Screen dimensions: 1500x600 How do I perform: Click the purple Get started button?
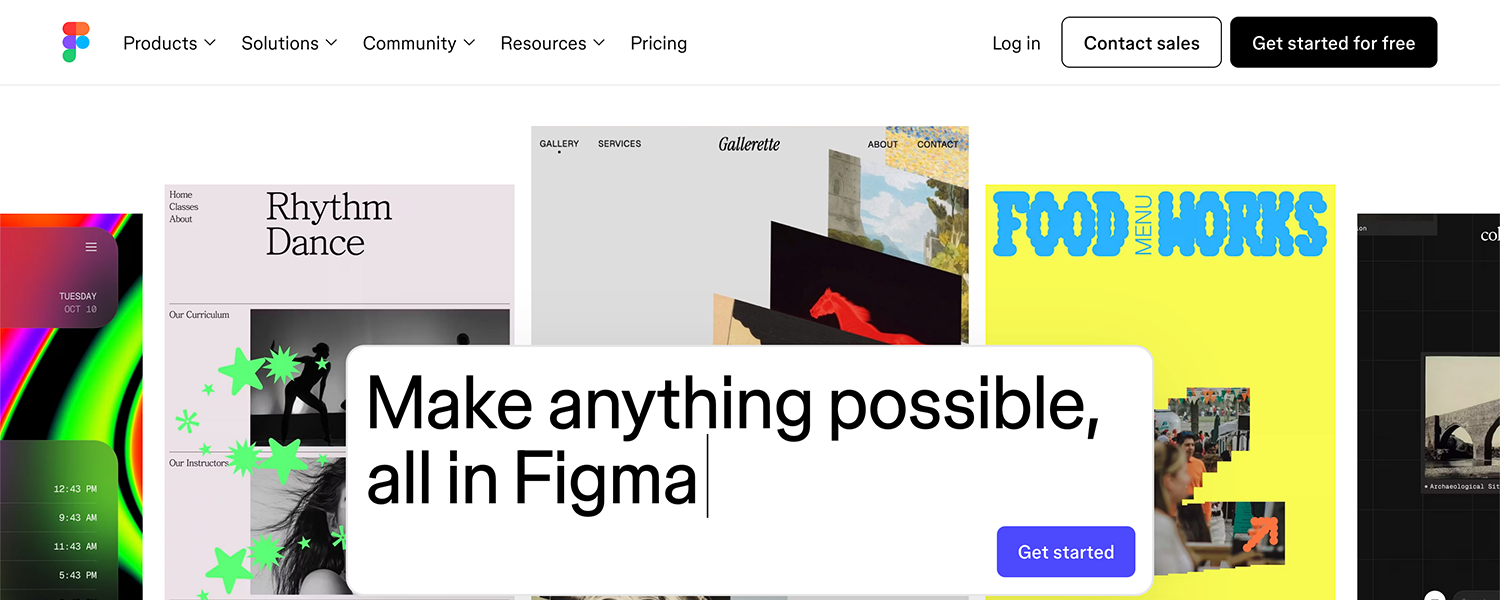[1066, 552]
